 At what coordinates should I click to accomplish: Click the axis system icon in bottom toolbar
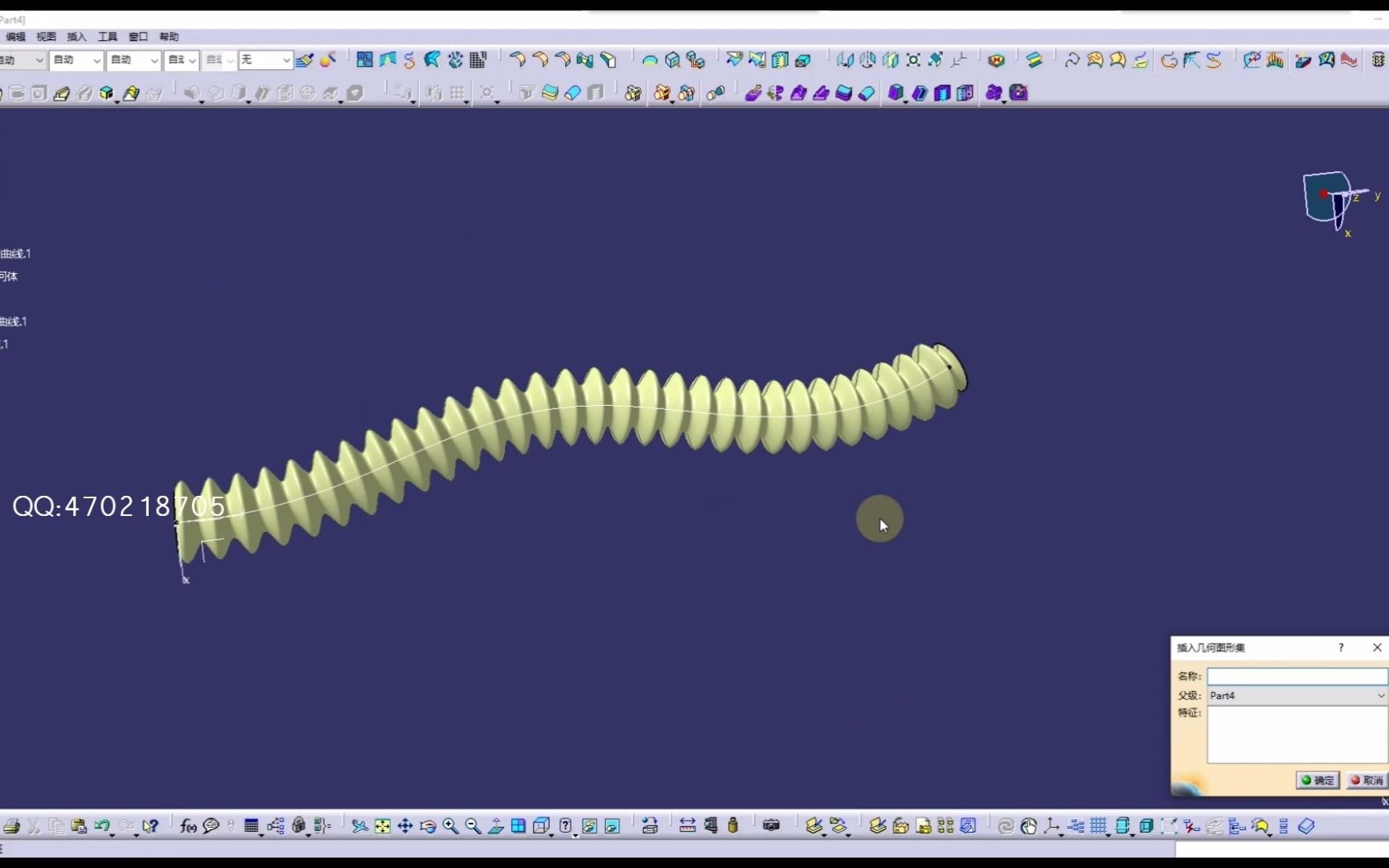tap(1051, 826)
